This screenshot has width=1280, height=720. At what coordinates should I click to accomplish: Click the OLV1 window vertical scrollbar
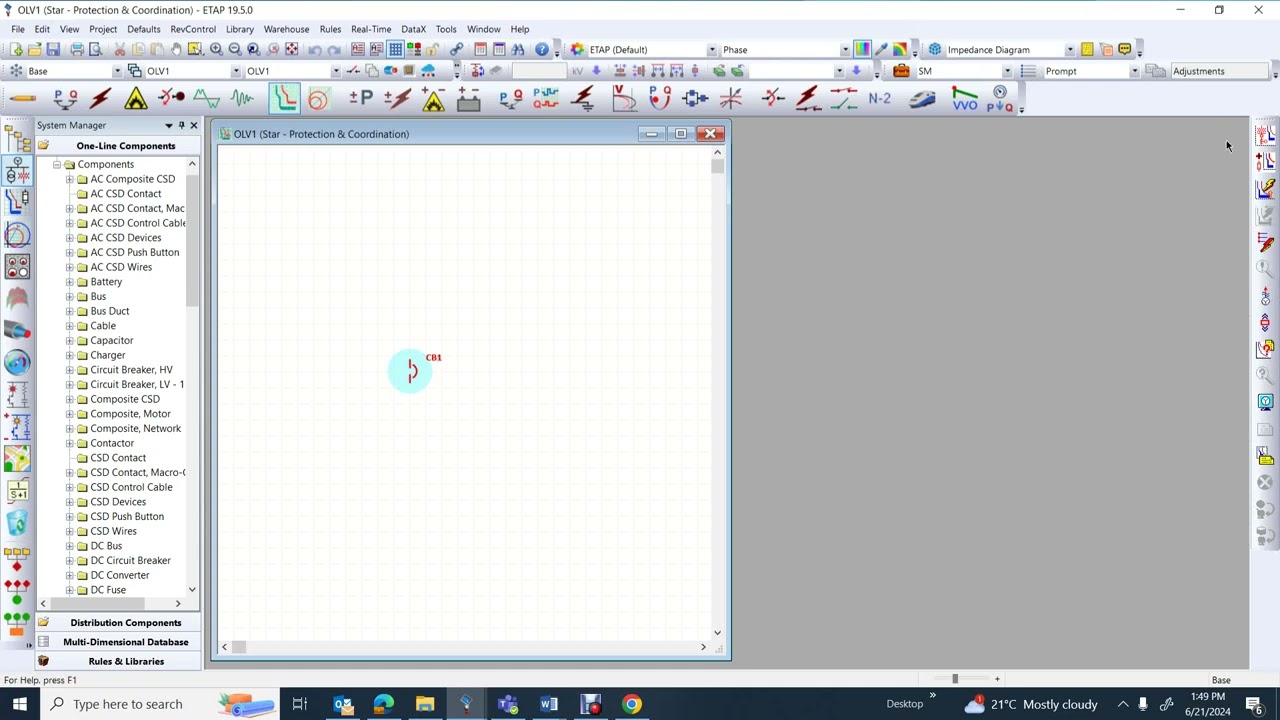(x=717, y=392)
